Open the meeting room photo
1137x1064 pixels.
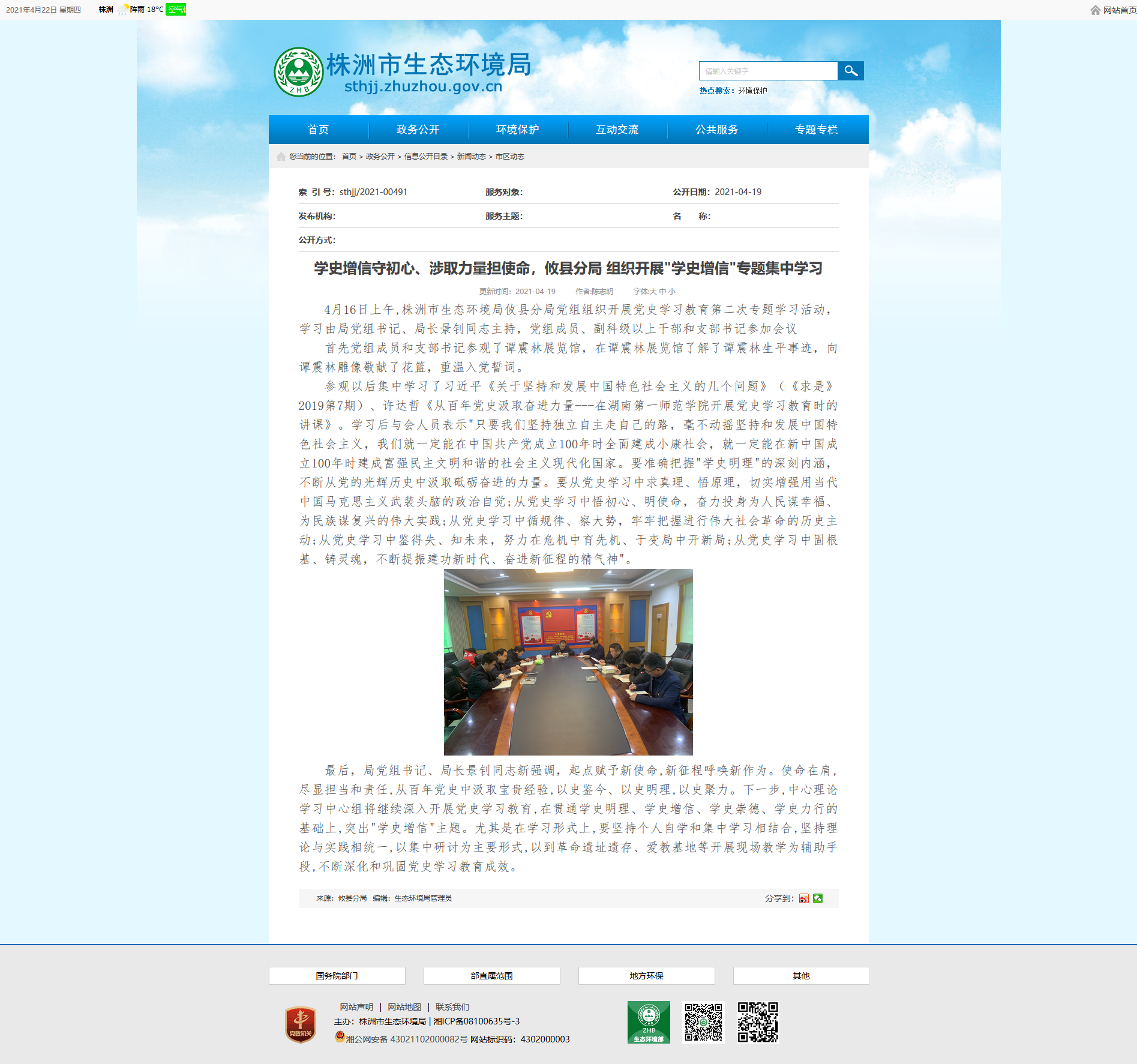[x=568, y=662]
